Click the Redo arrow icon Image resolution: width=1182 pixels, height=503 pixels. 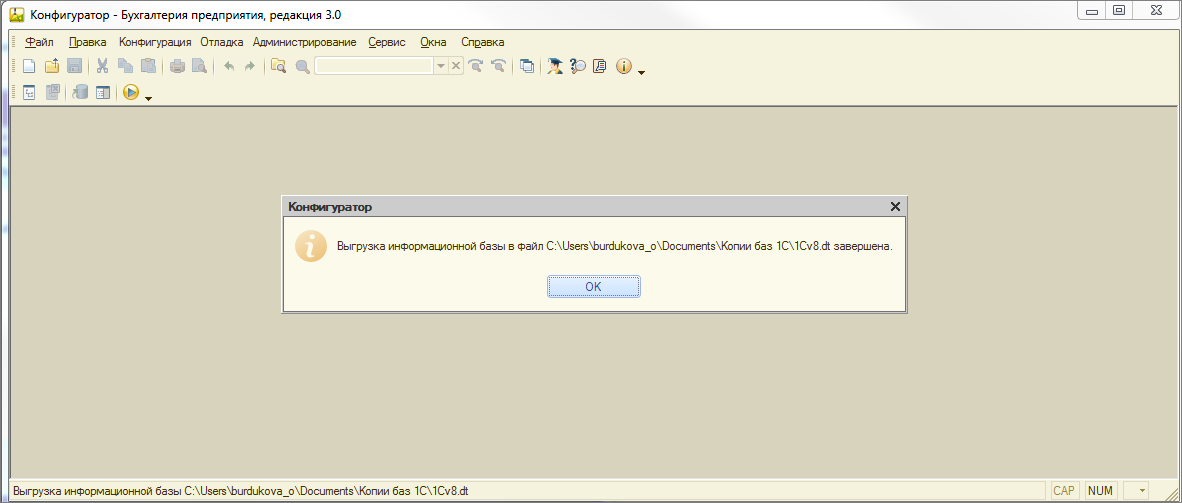250,66
